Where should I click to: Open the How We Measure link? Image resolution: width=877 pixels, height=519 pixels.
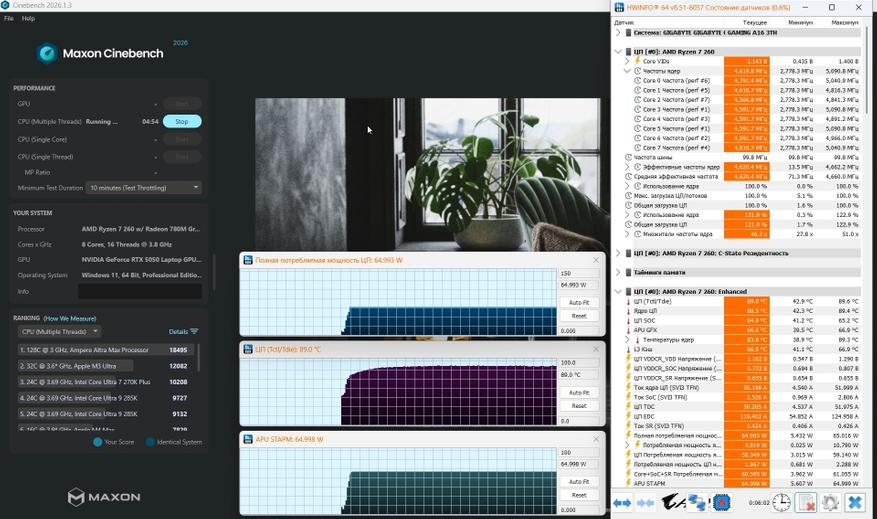coord(70,318)
